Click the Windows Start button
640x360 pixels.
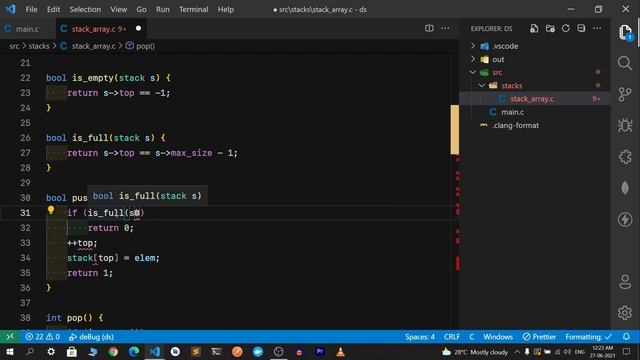pos(9,351)
